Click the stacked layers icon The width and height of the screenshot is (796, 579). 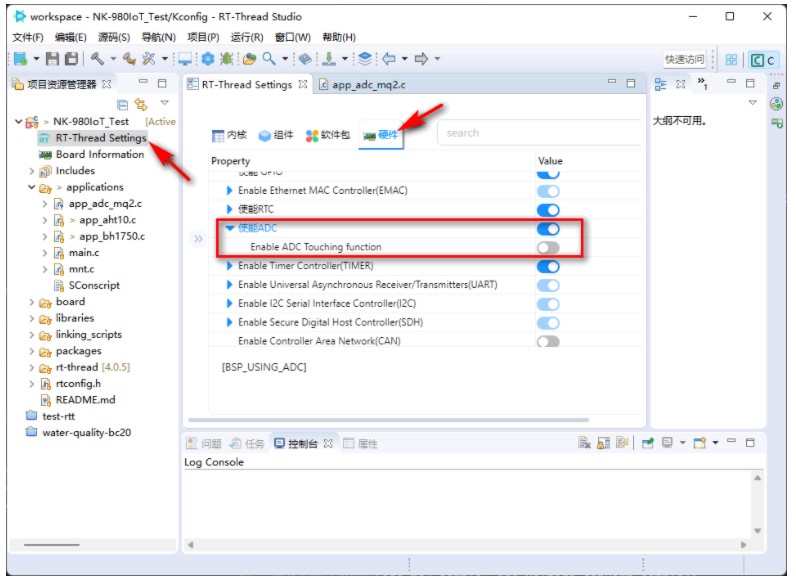coord(364,59)
